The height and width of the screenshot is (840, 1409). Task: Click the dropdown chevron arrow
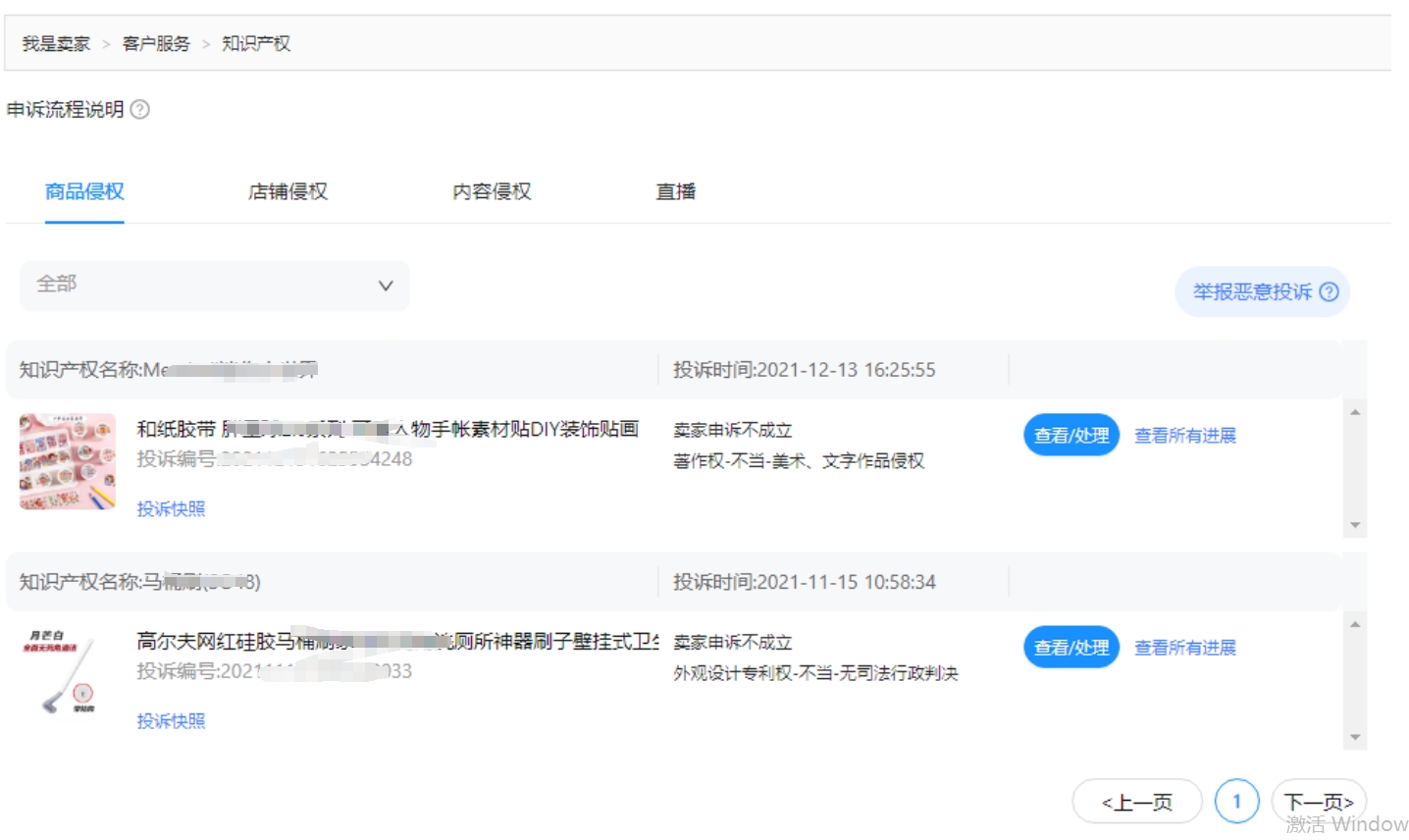tap(386, 286)
